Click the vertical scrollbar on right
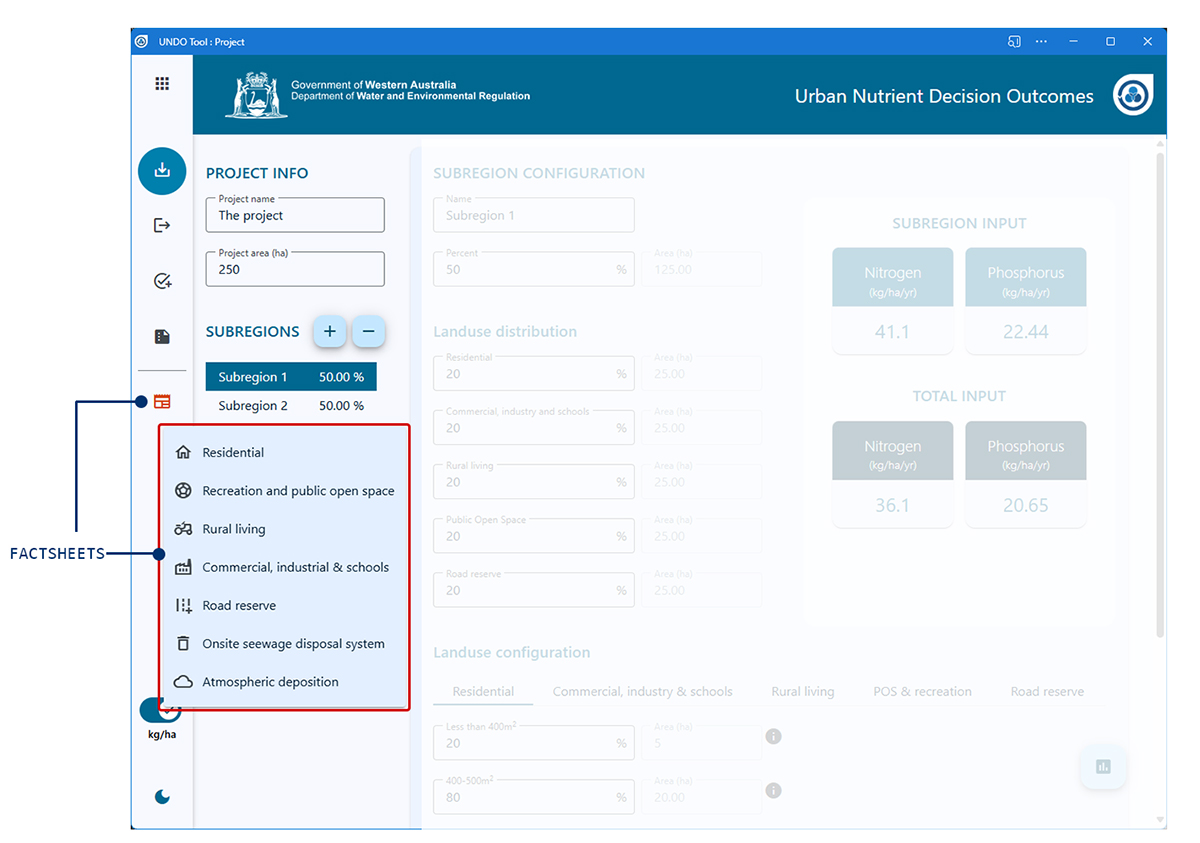 (1160, 400)
